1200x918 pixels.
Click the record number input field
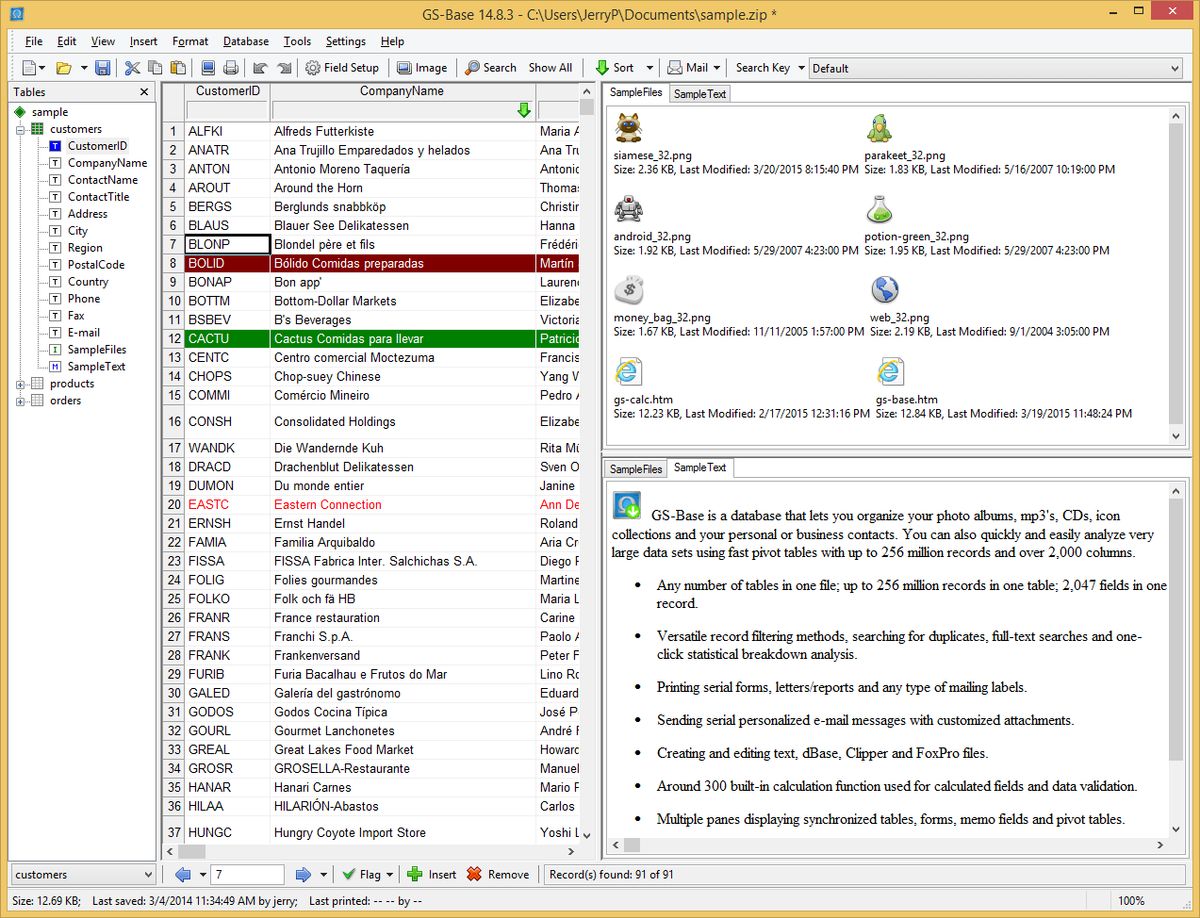[246, 873]
